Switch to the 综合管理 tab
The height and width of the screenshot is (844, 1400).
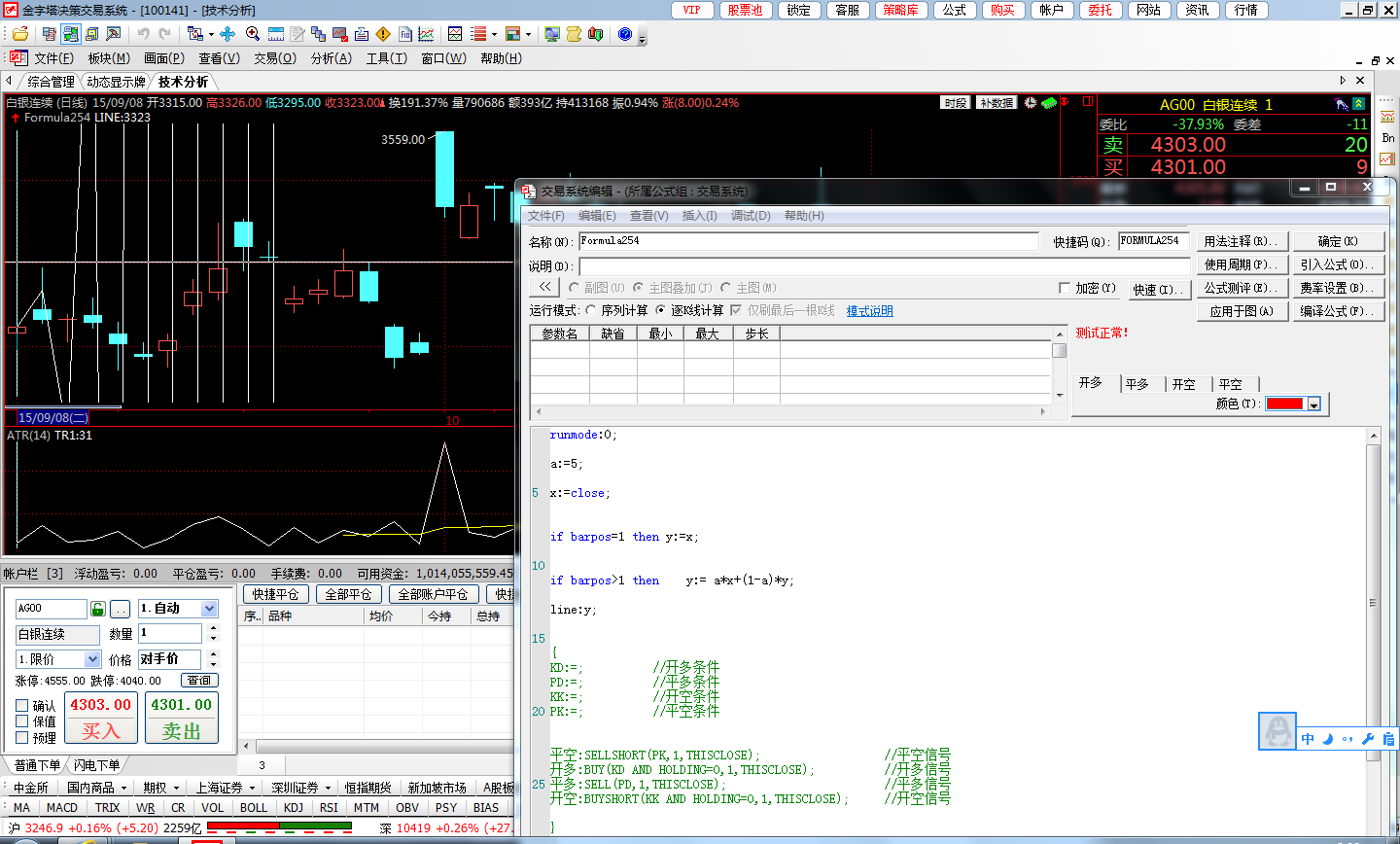pos(51,82)
